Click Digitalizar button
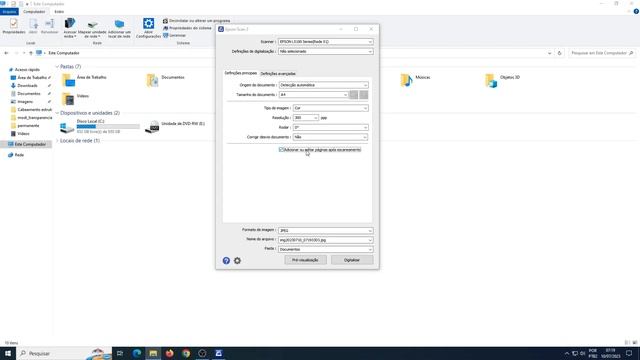Viewport: 640px width, 360px height. (352, 260)
